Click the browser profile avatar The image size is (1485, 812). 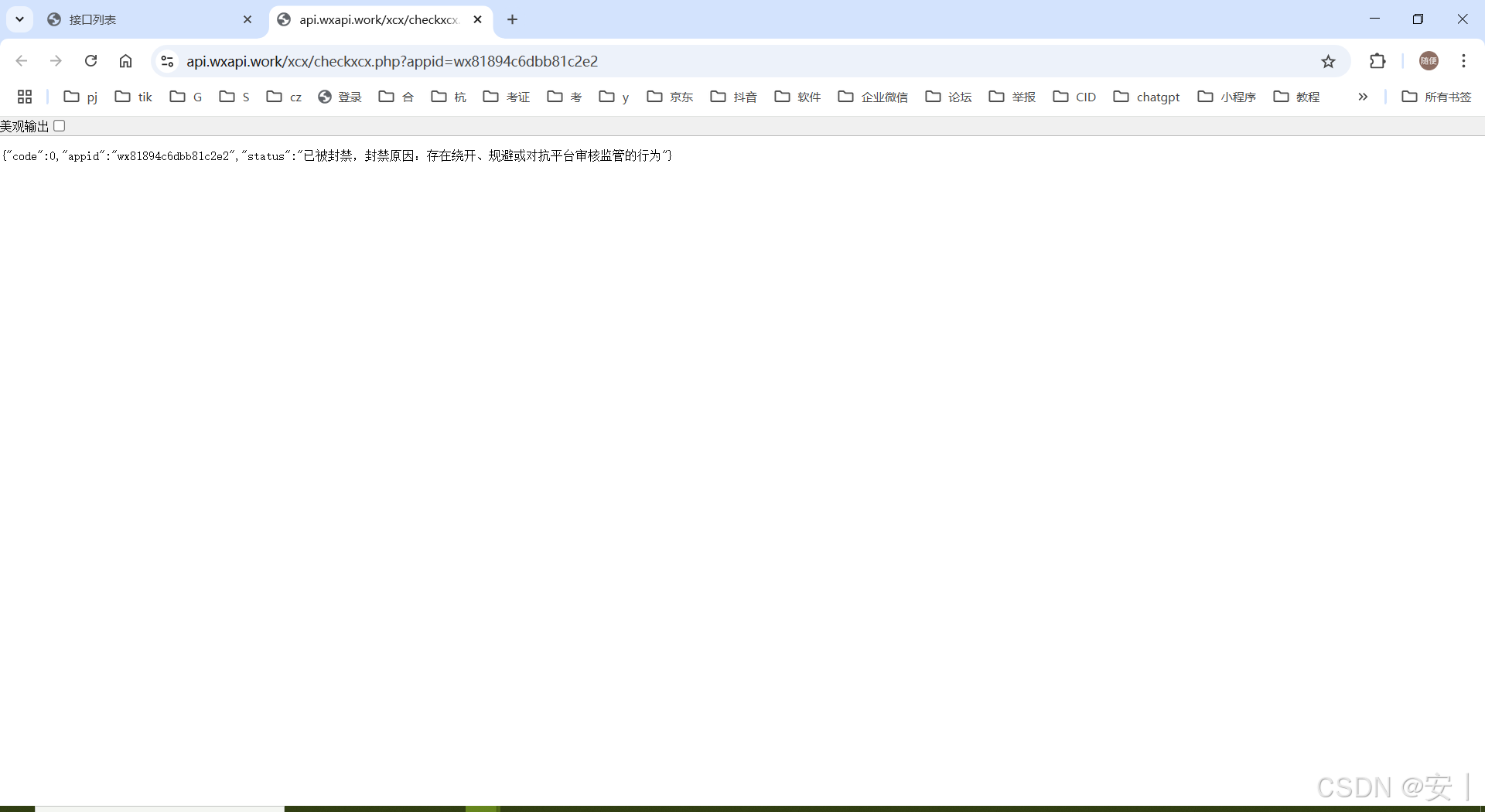[x=1429, y=61]
